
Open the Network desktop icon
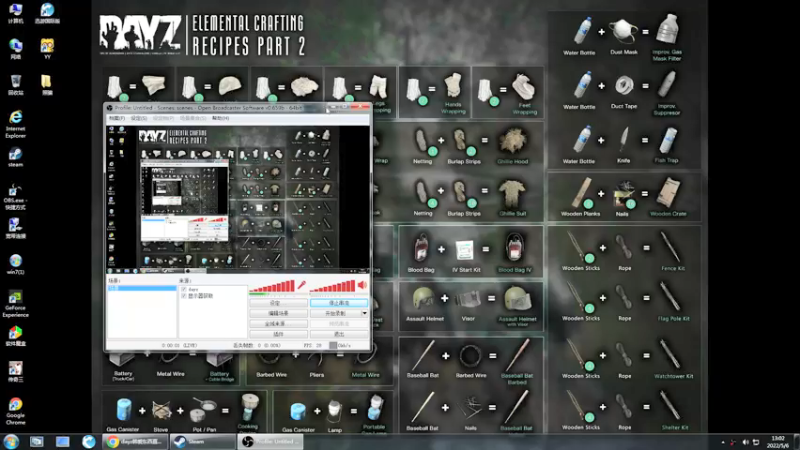point(15,49)
